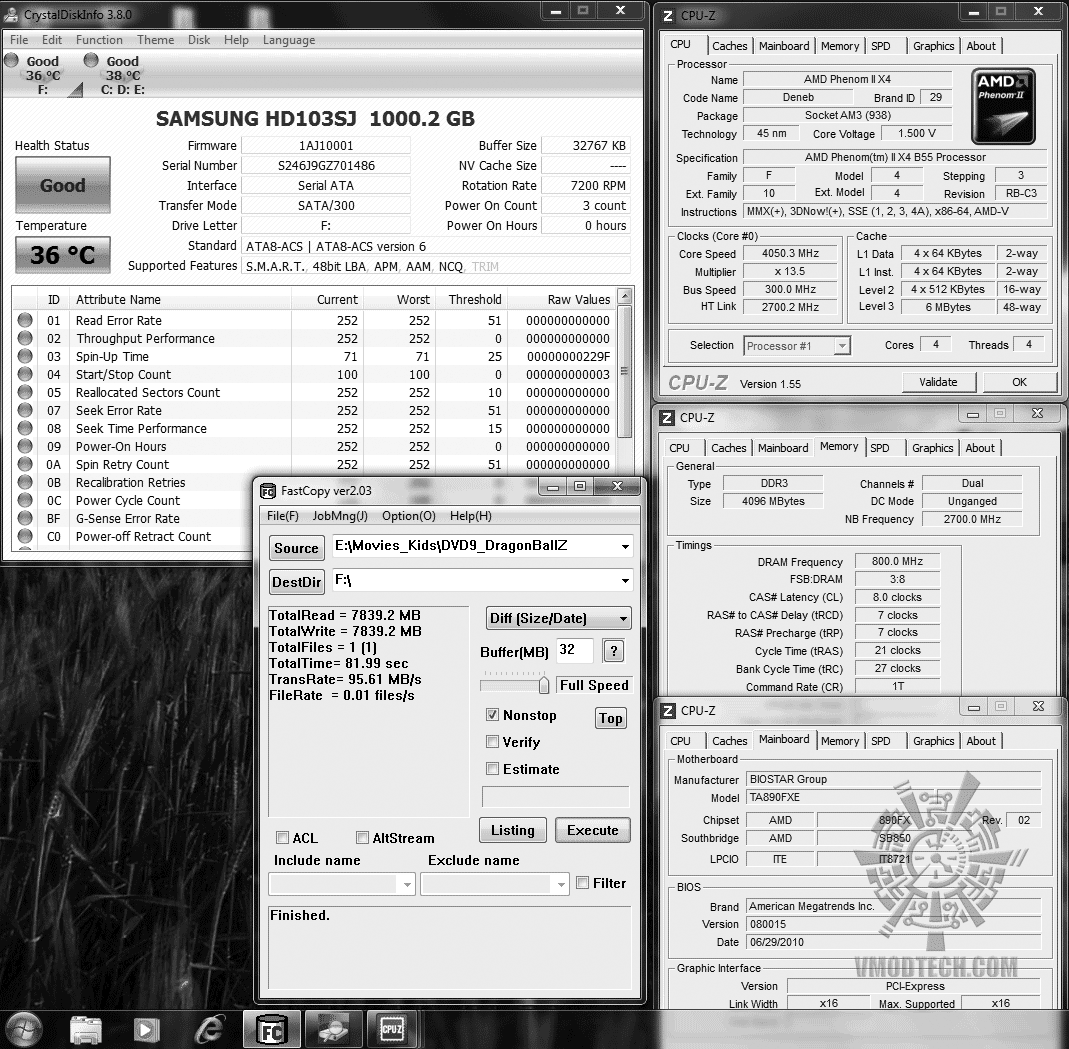Activate the CPU-Z taskbar icon
This screenshot has height=1049, width=1069.
click(x=392, y=1029)
